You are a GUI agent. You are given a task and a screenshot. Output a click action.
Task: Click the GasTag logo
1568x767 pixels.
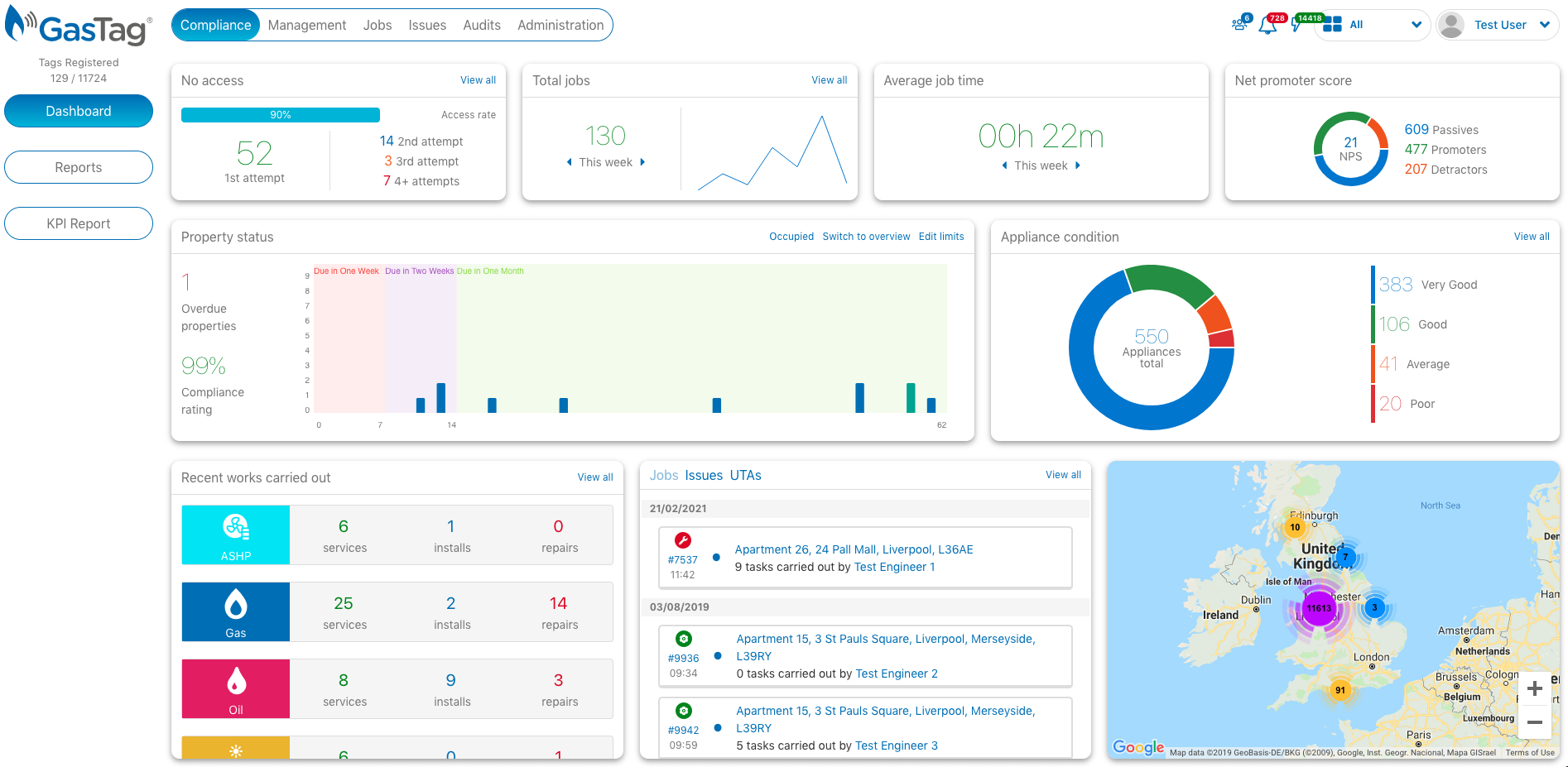coord(79,26)
